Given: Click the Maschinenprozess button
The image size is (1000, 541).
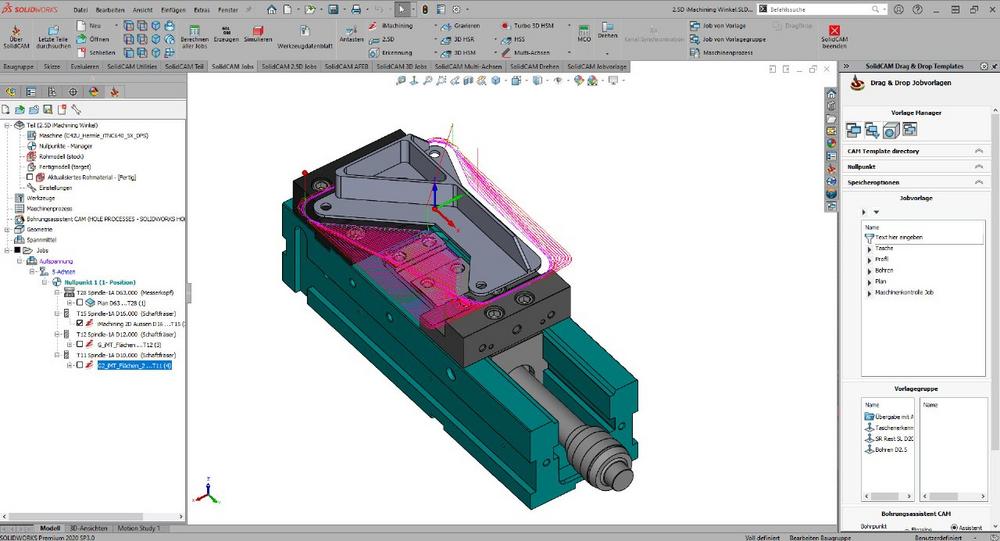Looking at the screenshot, I should [x=725, y=52].
